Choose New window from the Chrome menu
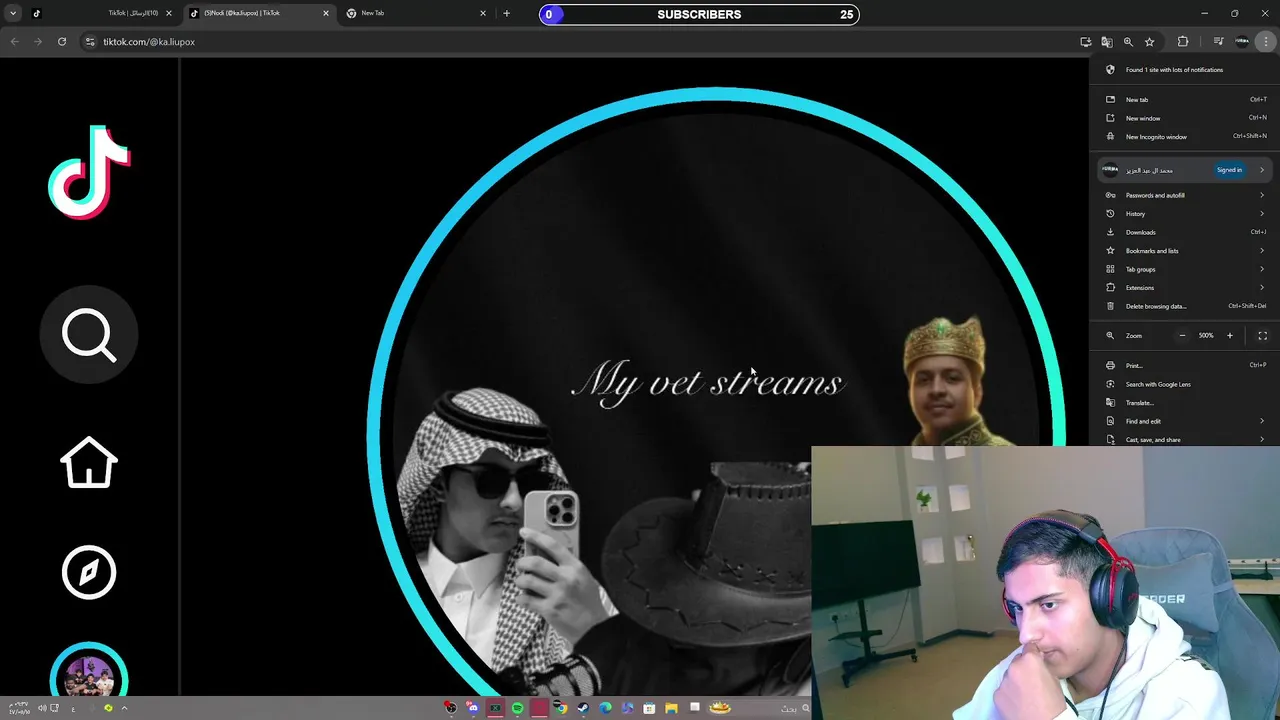The image size is (1280, 720). click(x=1185, y=118)
